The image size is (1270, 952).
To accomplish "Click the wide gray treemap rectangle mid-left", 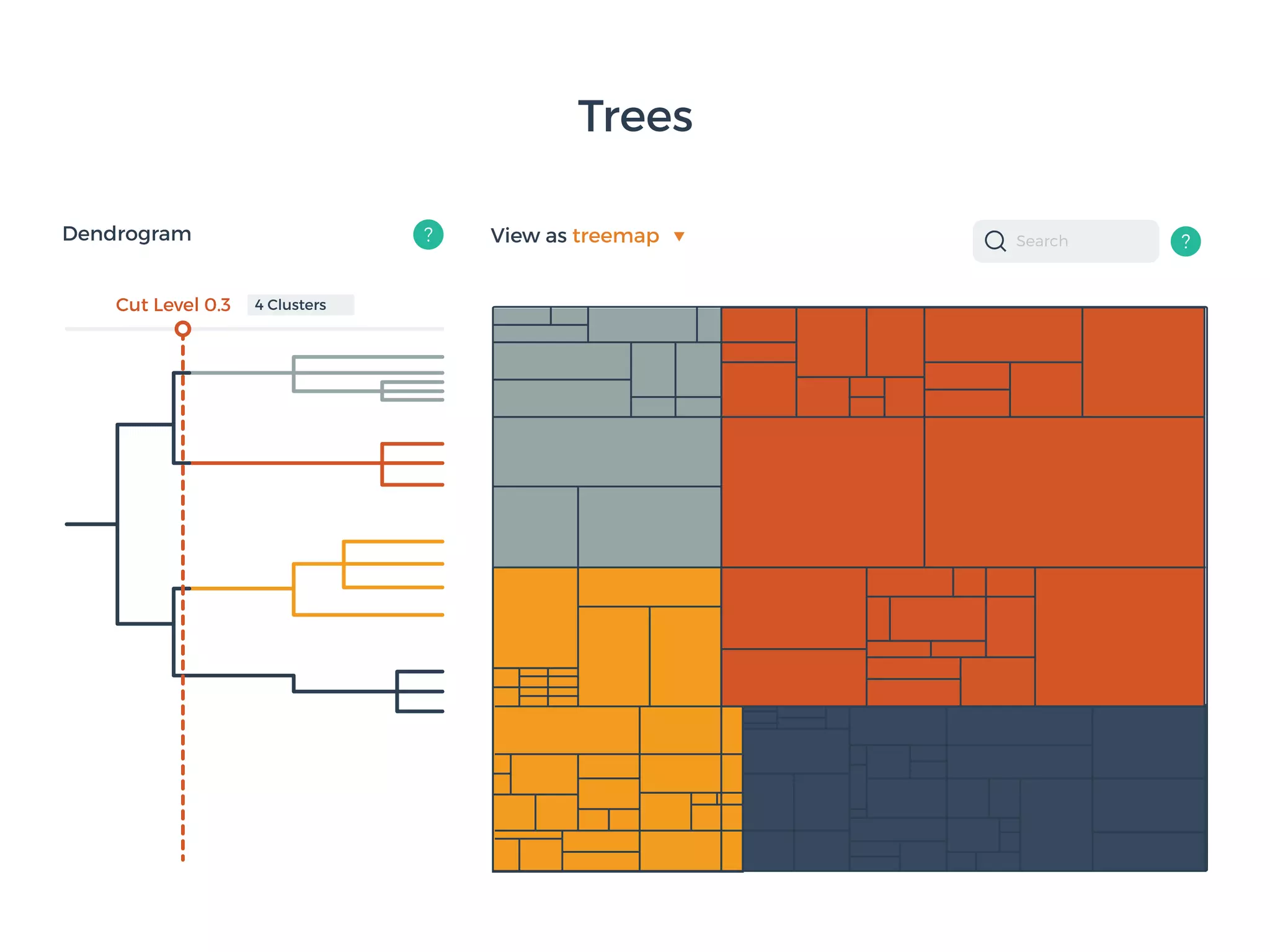I will [606, 452].
